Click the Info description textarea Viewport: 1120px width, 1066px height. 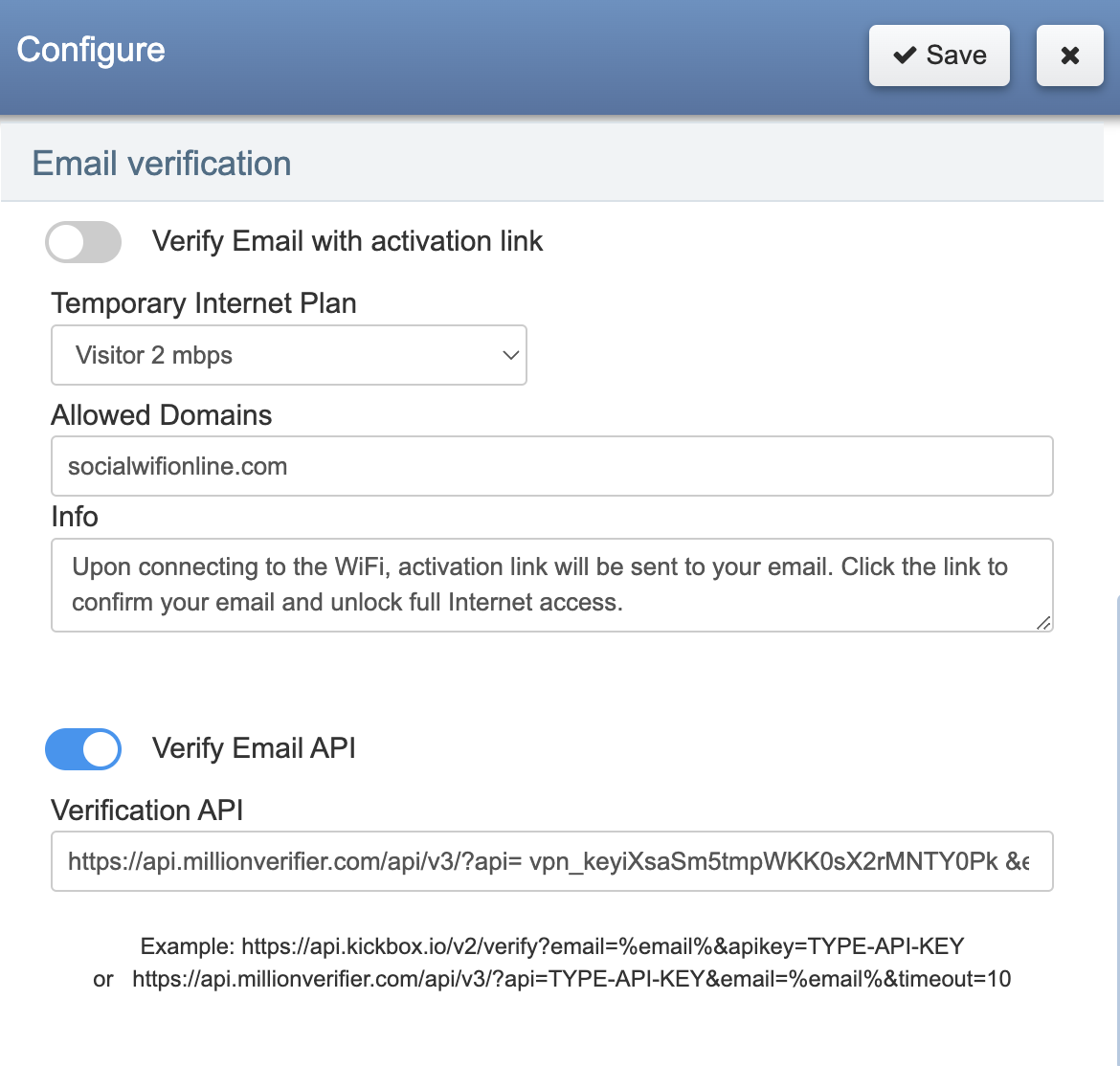[x=551, y=584]
